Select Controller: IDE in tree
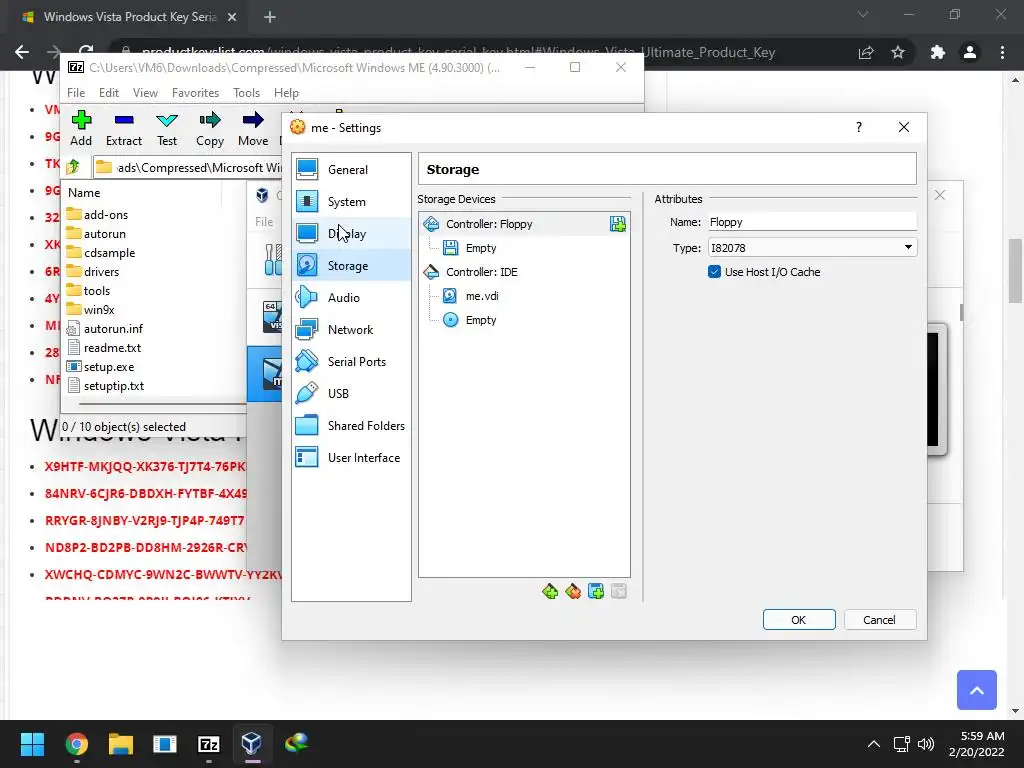This screenshot has width=1024, height=768. click(x=481, y=272)
